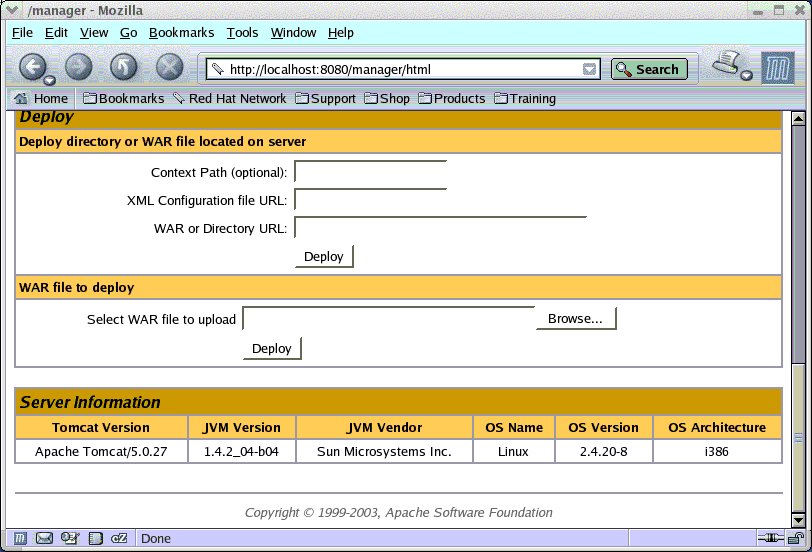Click the 'Tomcat Version' column header

point(101,428)
